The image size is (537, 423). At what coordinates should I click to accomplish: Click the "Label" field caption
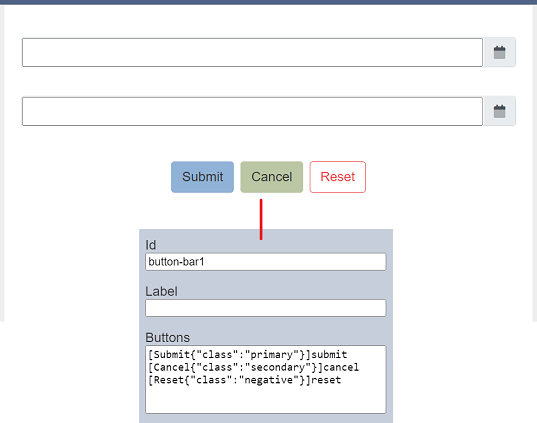[x=161, y=291]
